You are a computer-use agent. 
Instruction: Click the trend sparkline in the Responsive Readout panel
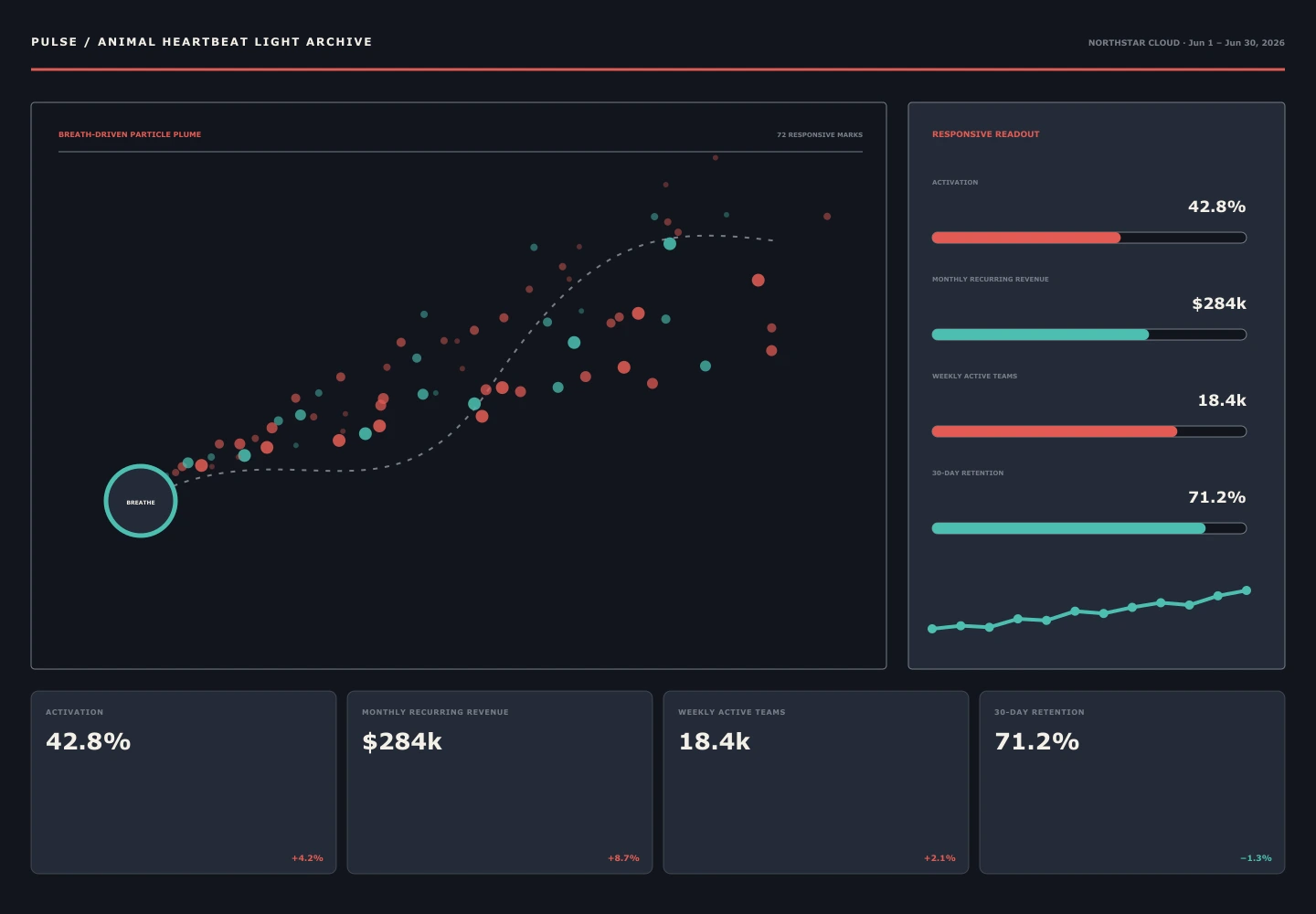[1089, 610]
